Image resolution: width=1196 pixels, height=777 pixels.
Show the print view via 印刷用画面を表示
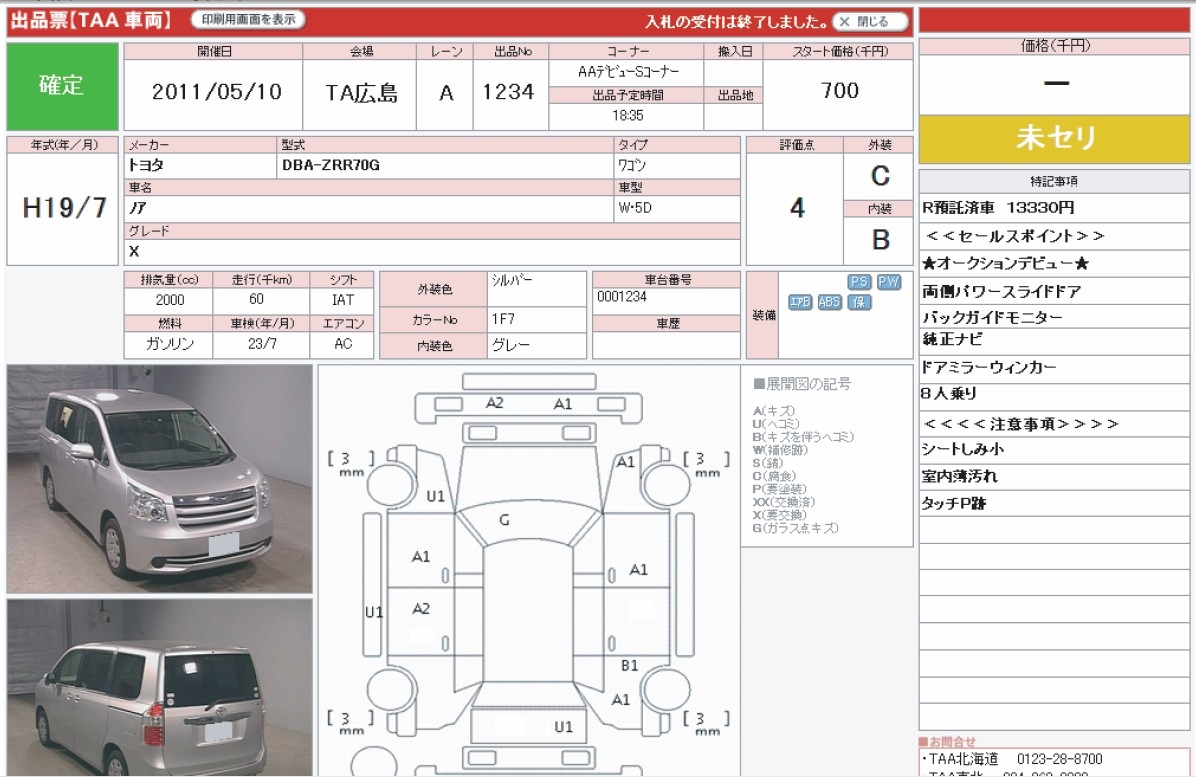point(249,20)
